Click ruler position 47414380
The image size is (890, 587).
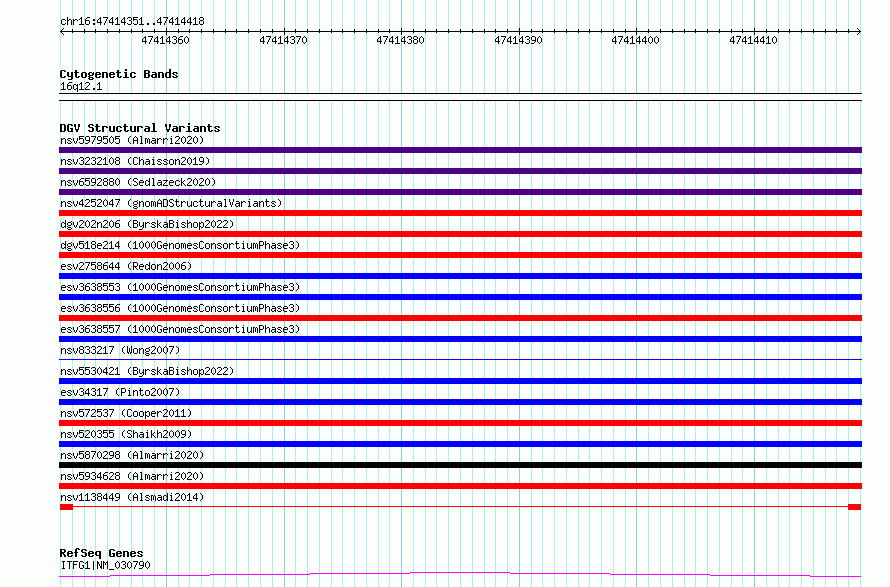400,40
